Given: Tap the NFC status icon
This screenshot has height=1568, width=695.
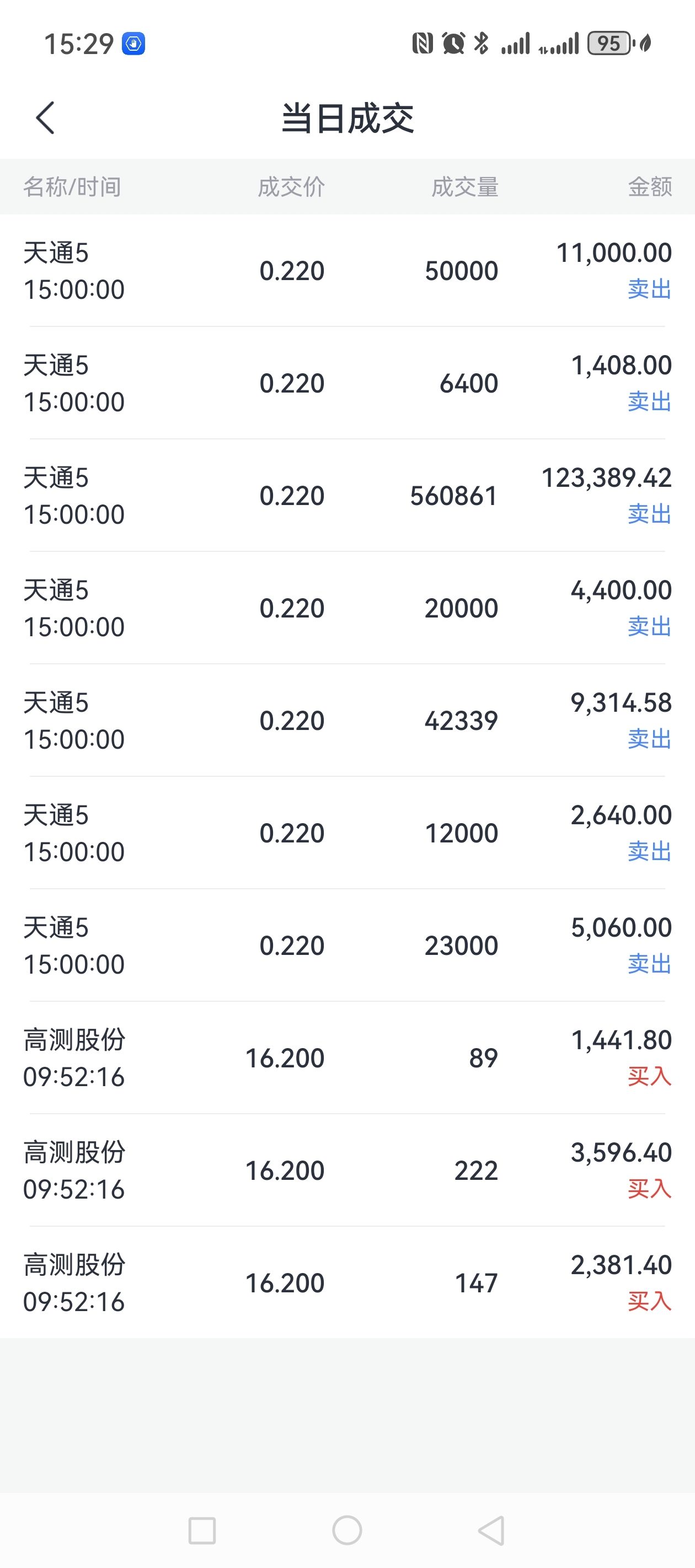Looking at the screenshot, I should 422,44.
